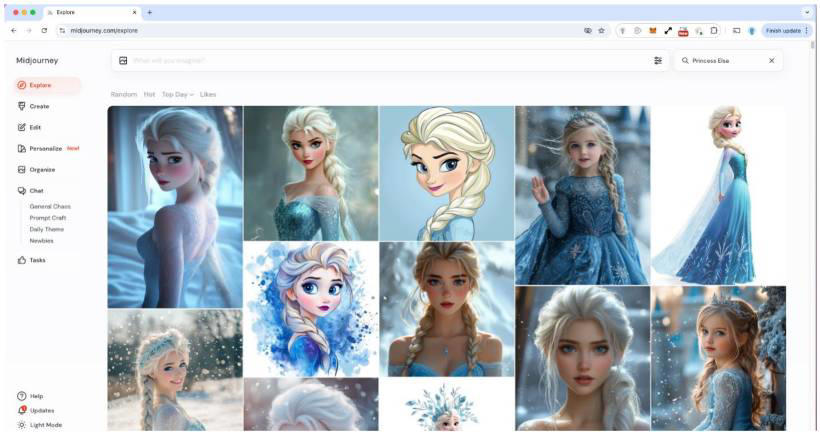This screenshot has height=441, width=820.
Task: Expand the Top Day dropdown
Action: [x=178, y=94]
